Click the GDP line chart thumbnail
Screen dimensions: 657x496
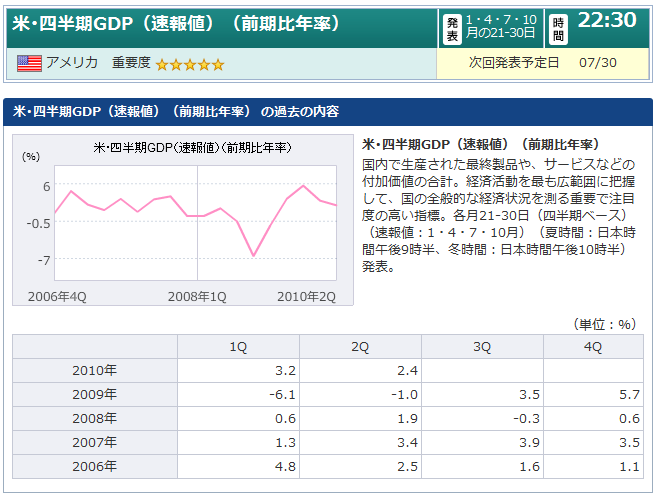[183, 218]
